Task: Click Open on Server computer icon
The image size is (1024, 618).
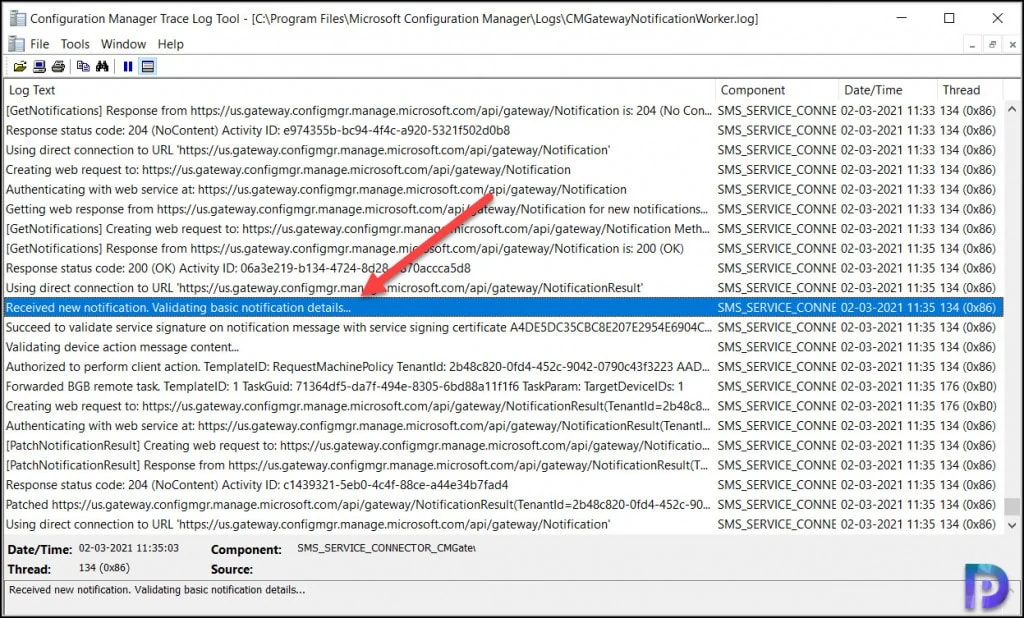Action: click(x=39, y=66)
